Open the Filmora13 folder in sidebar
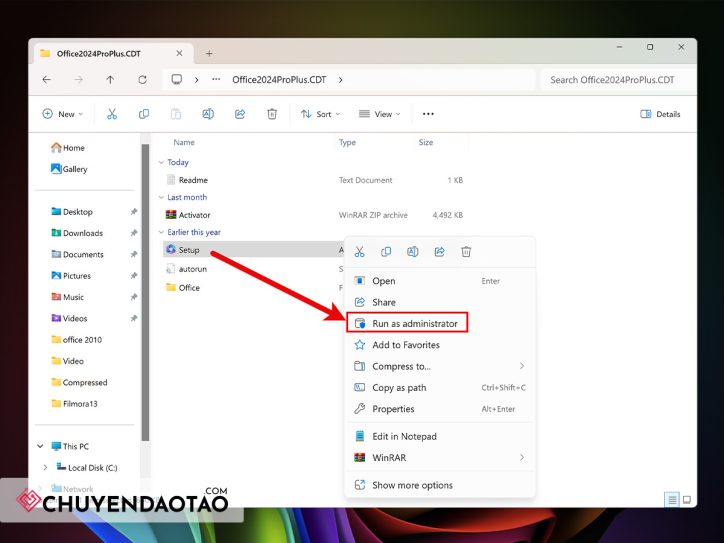Viewport: 724px width, 543px height. coord(74,404)
